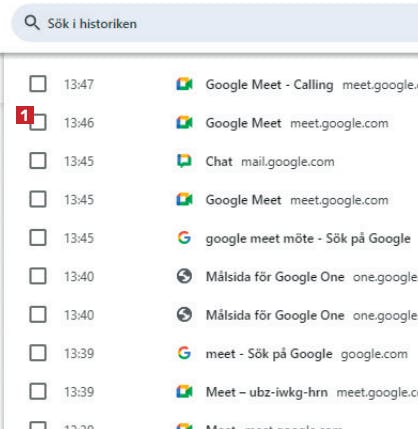Open "google meet möte - Sök på Google" link
This screenshot has height=429, width=418.
(308, 239)
